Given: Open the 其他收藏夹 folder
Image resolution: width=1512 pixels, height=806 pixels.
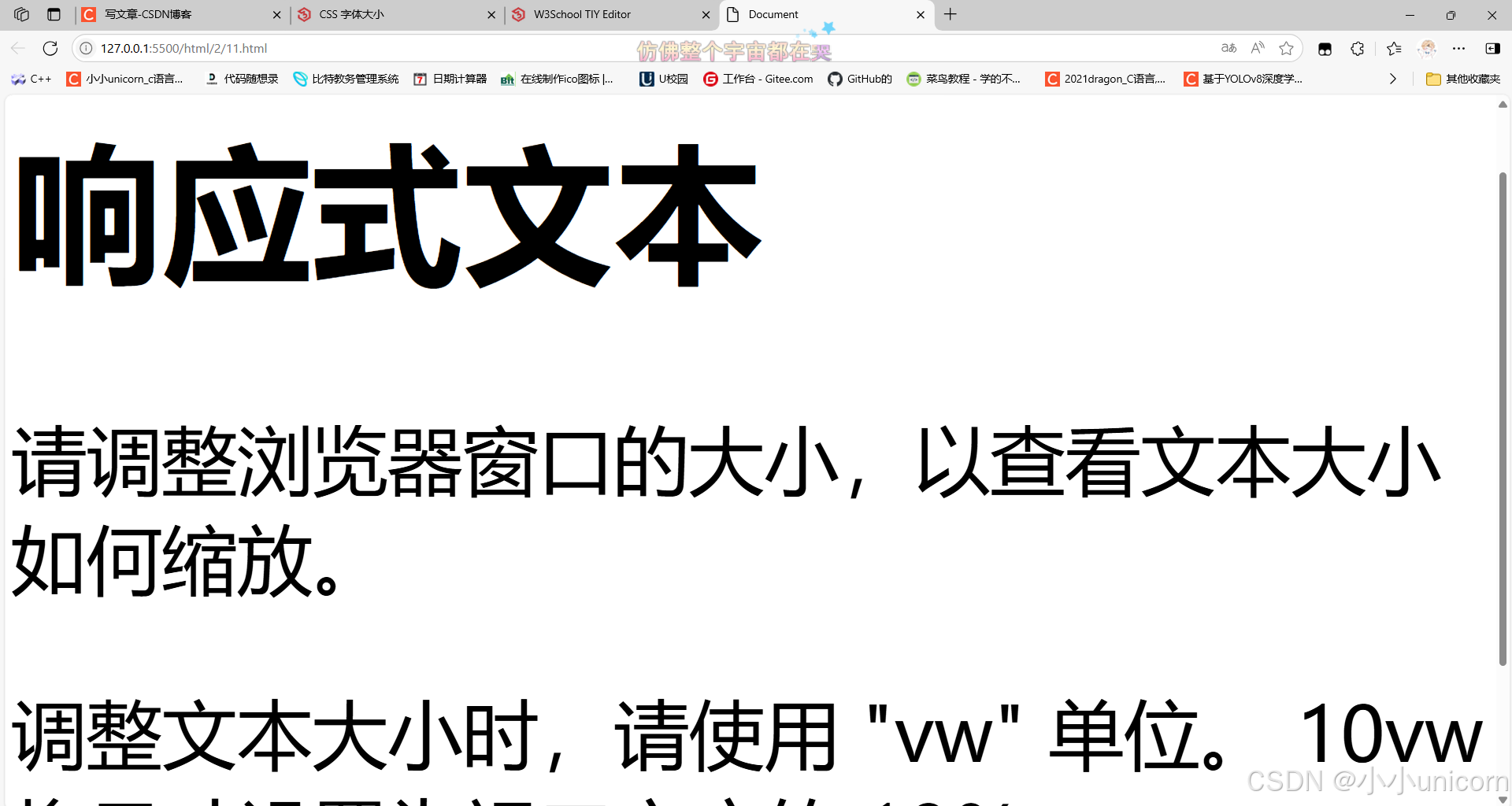Looking at the screenshot, I should click(1463, 79).
